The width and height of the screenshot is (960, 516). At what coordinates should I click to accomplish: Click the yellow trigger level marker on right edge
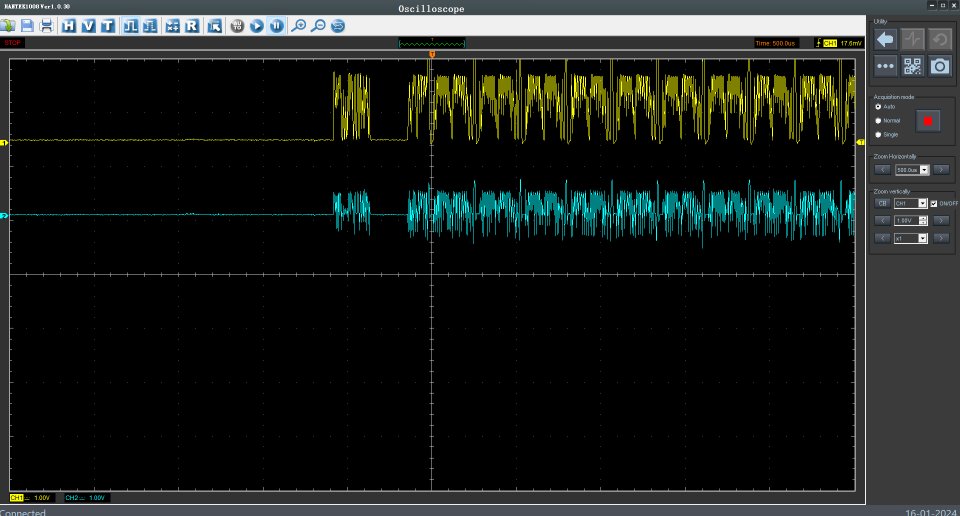[860, 142]
